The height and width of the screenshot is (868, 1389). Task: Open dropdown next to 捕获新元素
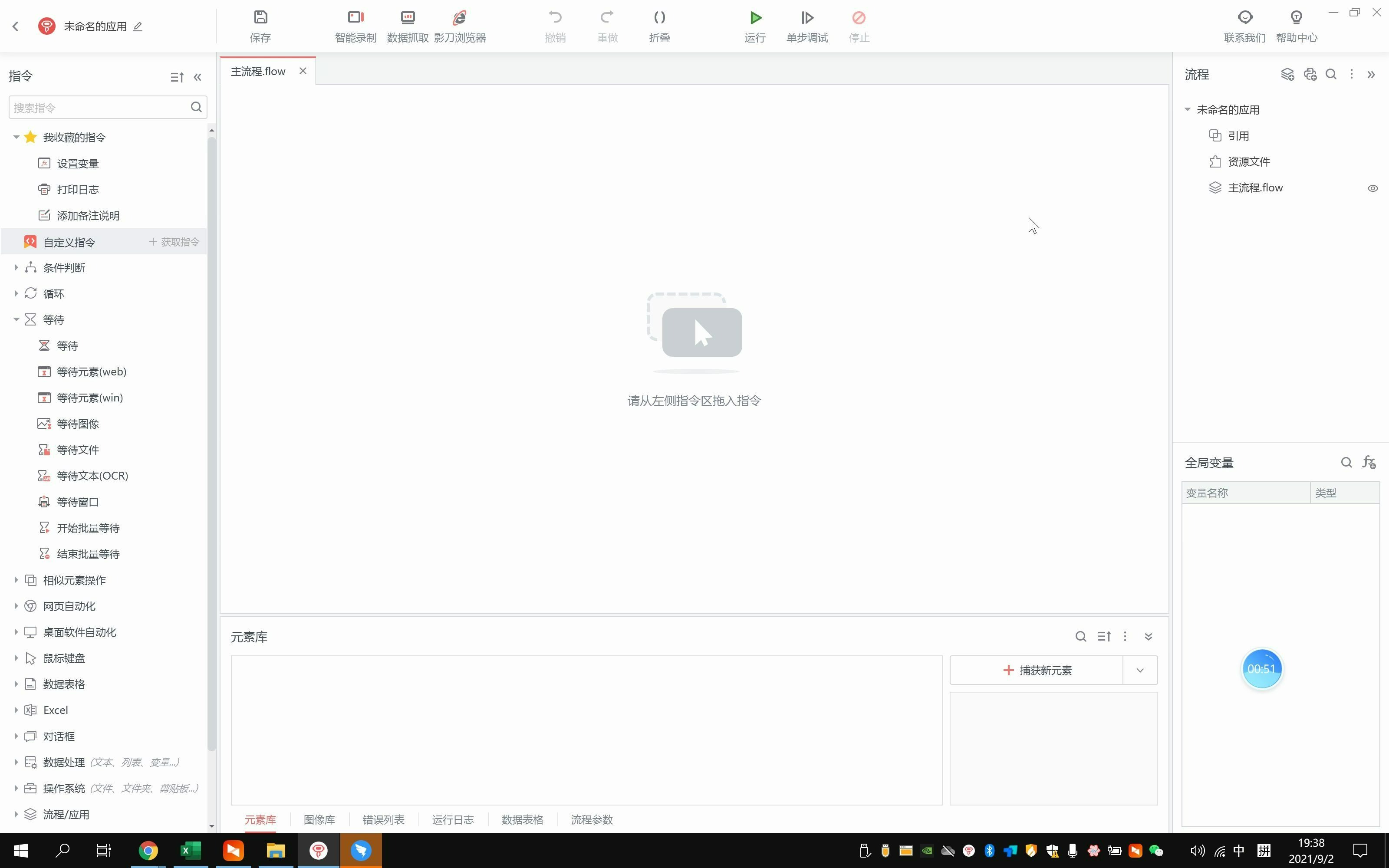point(1140,670)
